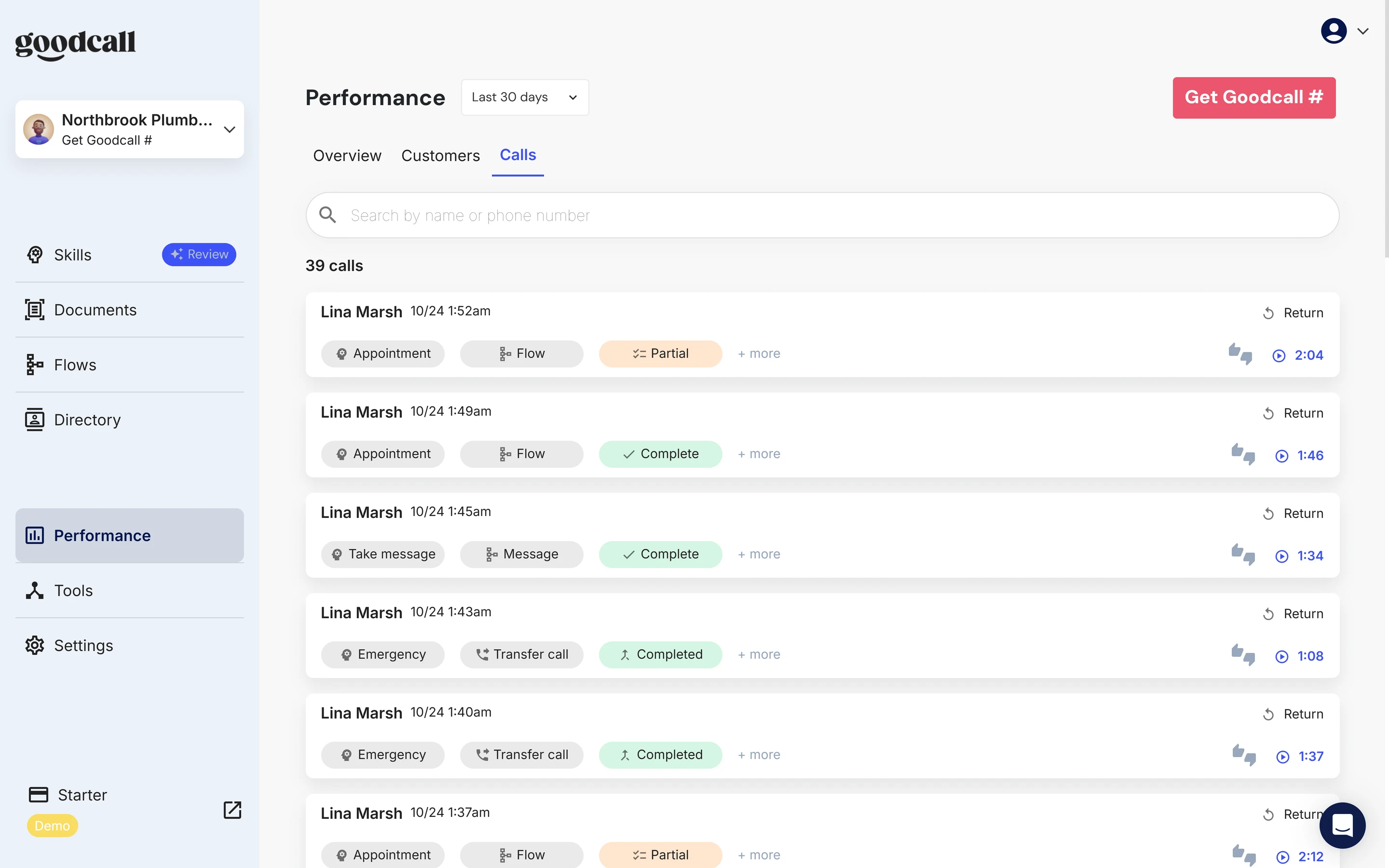Viewport: 1389px width, 868px height.
Task: Play the 2:04 call recording
Action: (x=1298, y=355)
